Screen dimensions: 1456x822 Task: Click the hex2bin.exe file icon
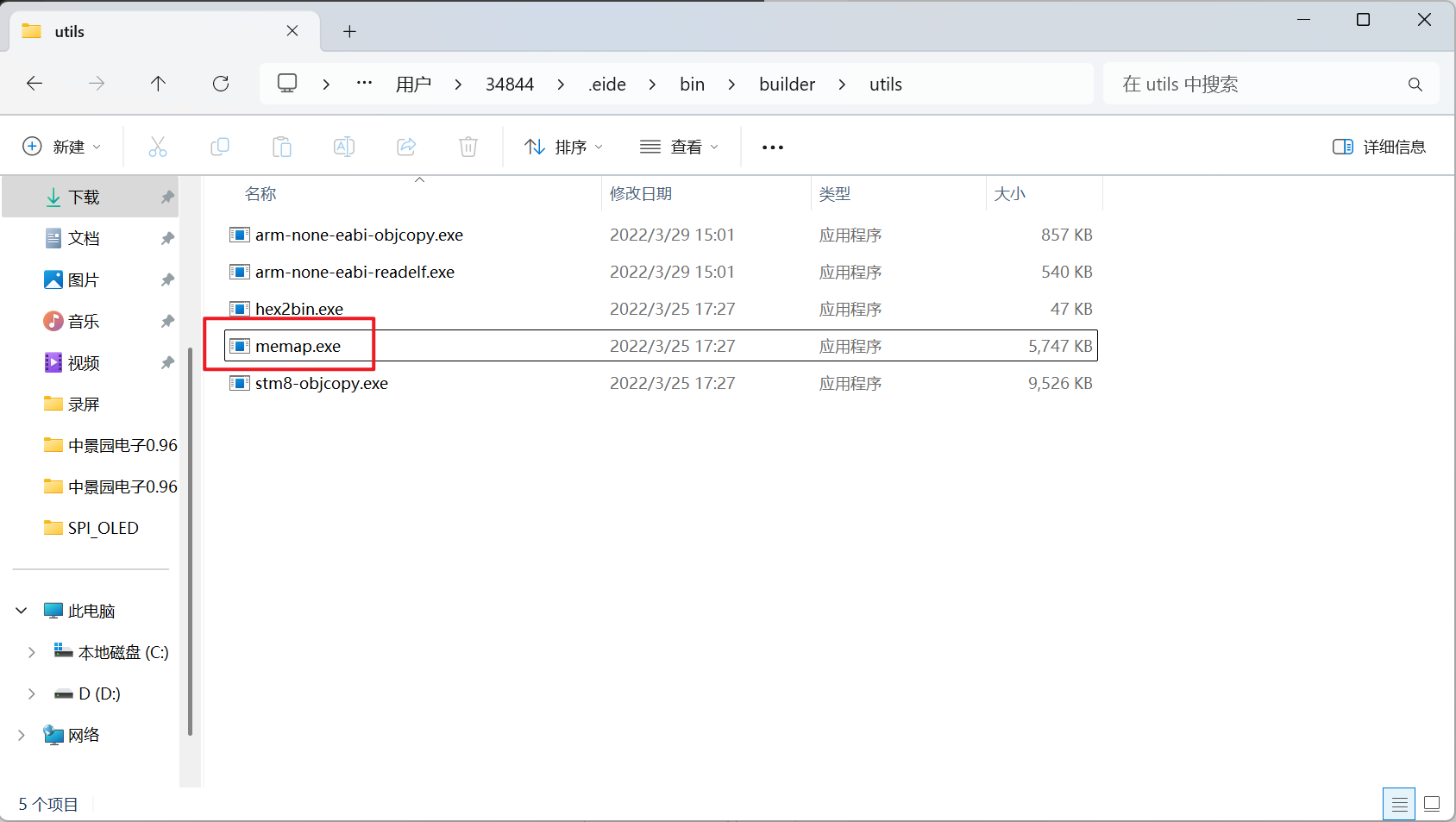click(240, 309)
